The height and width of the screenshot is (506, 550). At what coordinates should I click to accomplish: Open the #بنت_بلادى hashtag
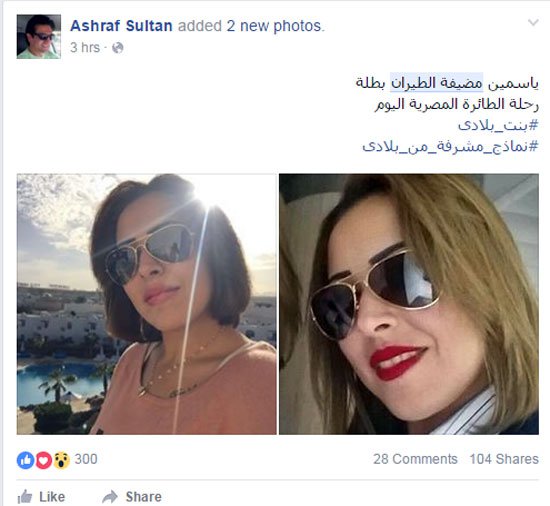tap(498, 125)
